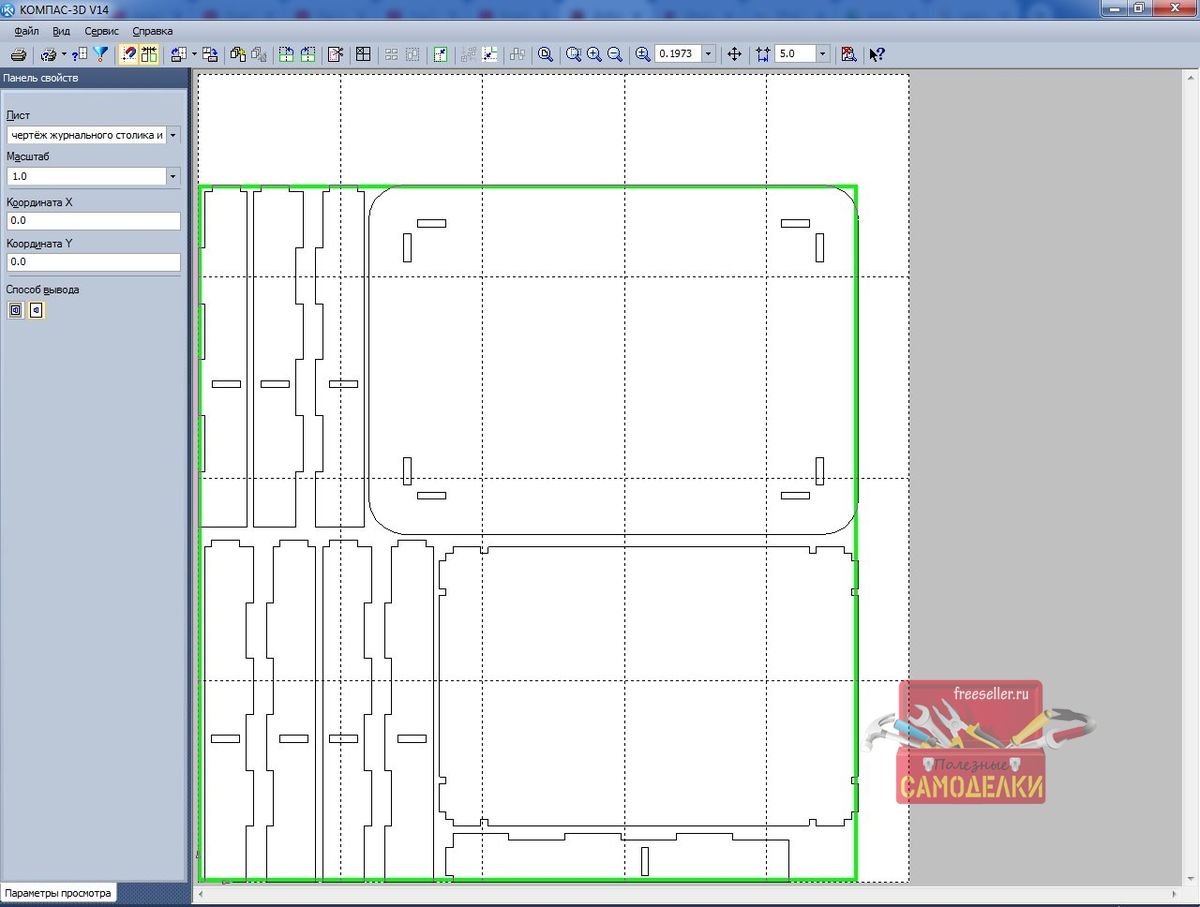The width and height of the screenshot is (1200, 907).
Task: Select the first Способ вывода option button
Action: coord(15,311)
